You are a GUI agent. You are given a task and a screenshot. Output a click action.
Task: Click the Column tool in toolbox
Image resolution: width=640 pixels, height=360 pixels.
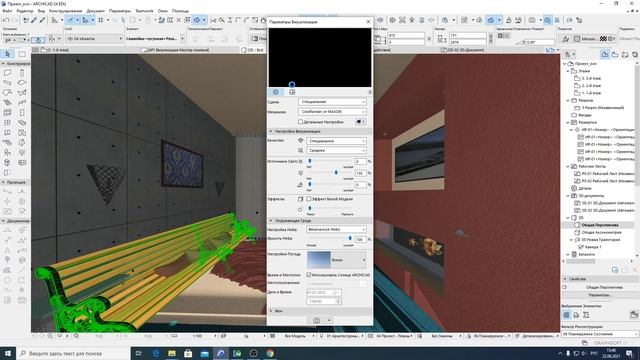pos(22,73)
